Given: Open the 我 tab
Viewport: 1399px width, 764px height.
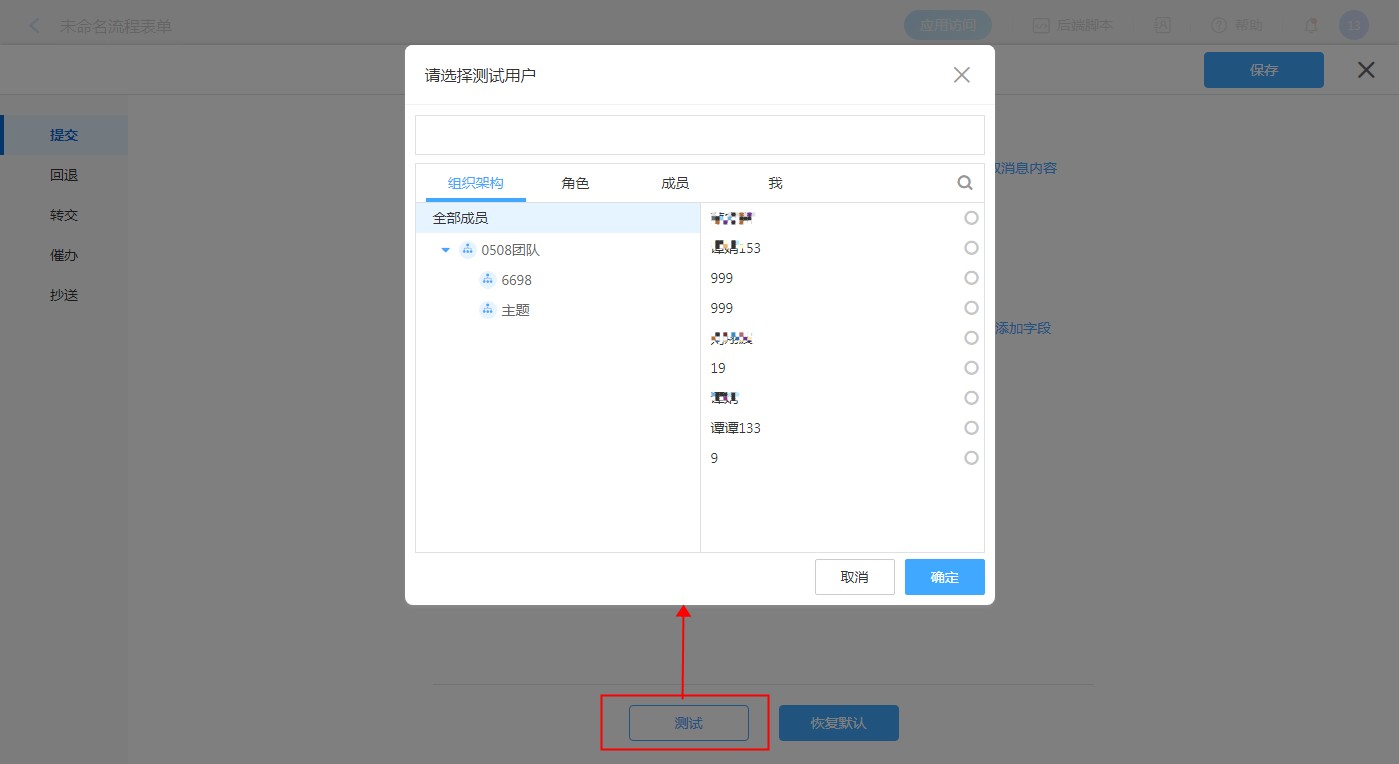Looking at the screenshot, I should [775, 183].
